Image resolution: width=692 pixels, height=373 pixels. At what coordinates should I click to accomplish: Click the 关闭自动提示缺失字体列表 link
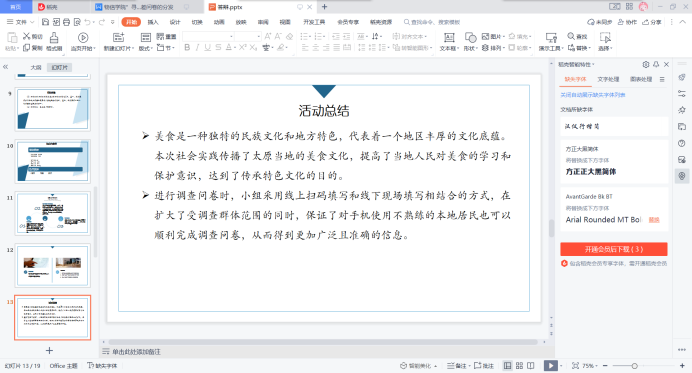click(593, 95)
